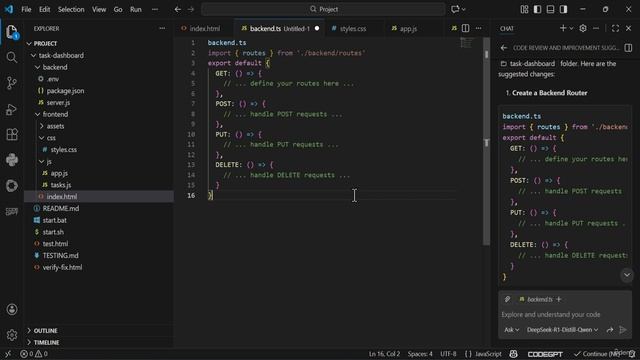
Task: Toggle the Primary Side Bar
Action: point(538,9)
